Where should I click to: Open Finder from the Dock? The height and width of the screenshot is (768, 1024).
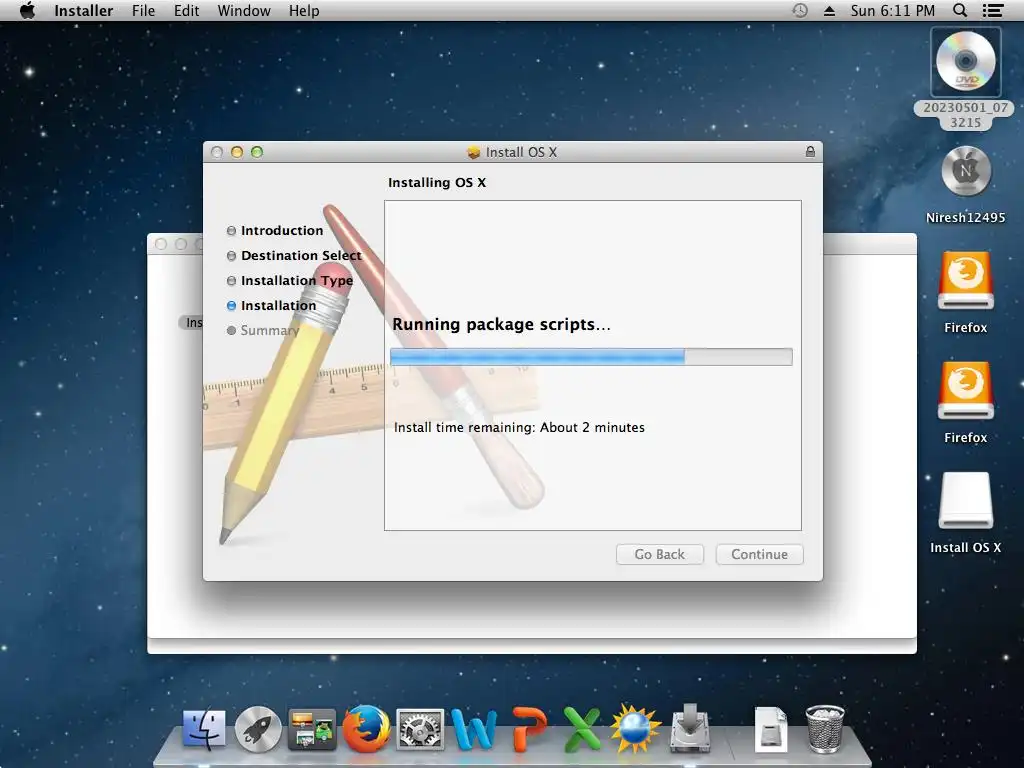204,729
